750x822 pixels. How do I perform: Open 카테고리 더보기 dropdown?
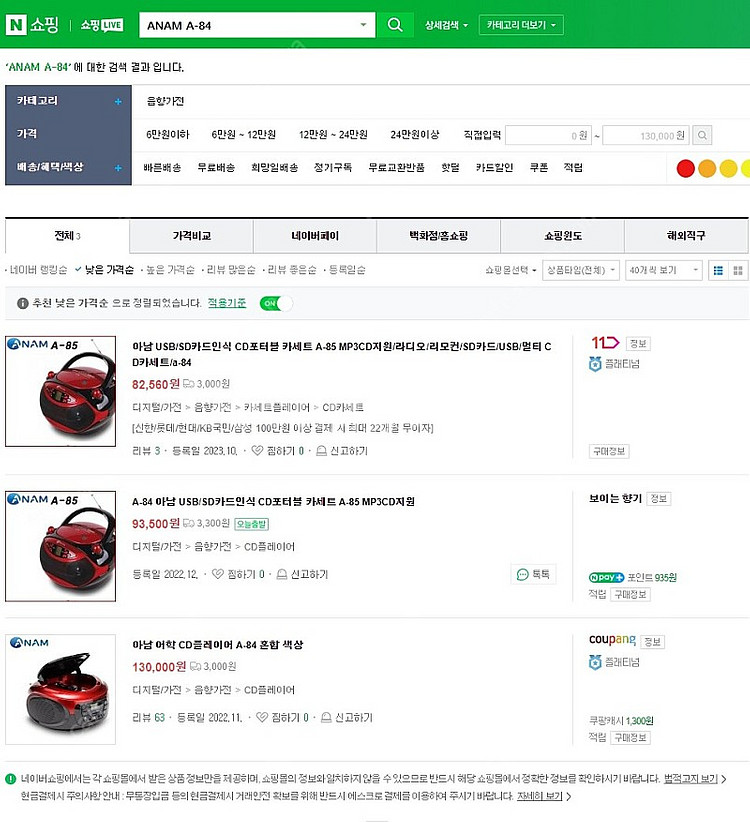tap(521, 25)
